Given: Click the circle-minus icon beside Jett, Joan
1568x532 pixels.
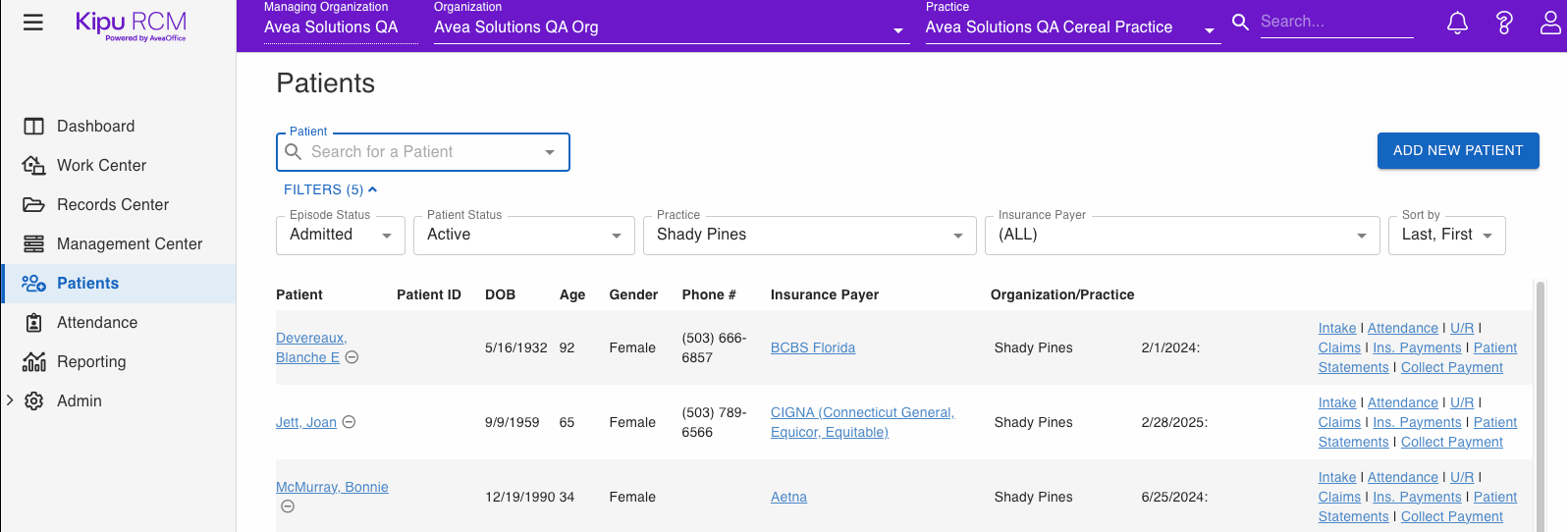Looking at the screenshot, I should pos(349,422).
